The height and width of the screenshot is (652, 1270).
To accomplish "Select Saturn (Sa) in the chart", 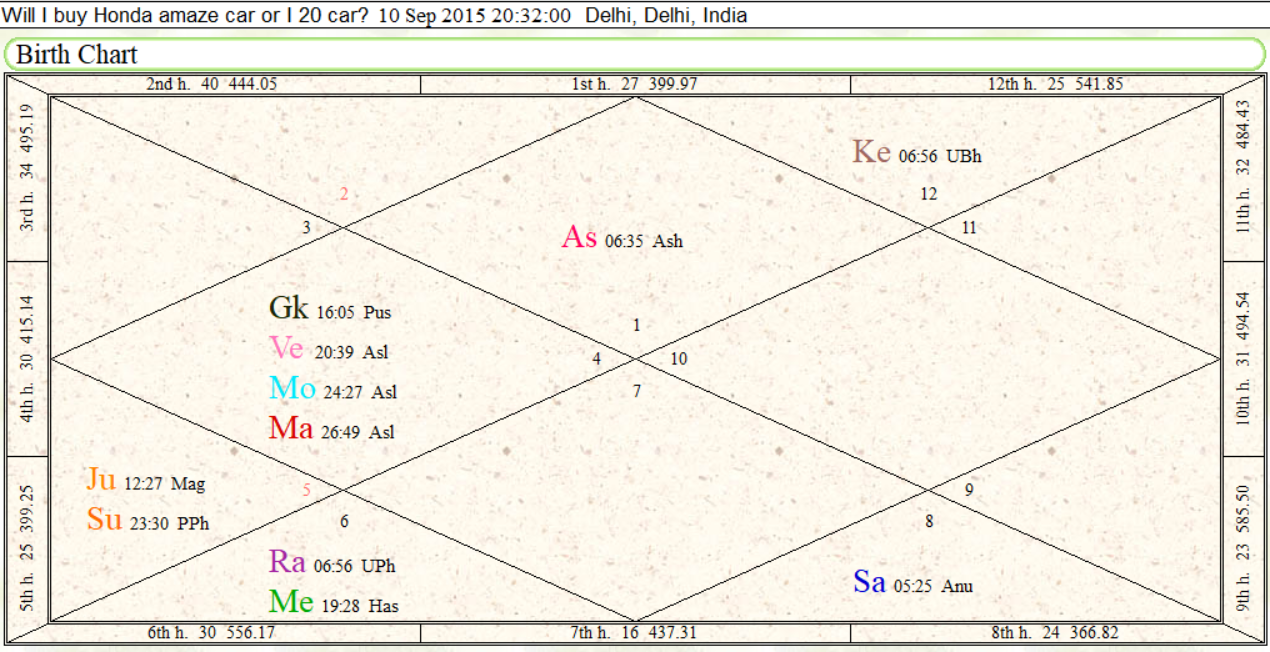I will point(869,582).
